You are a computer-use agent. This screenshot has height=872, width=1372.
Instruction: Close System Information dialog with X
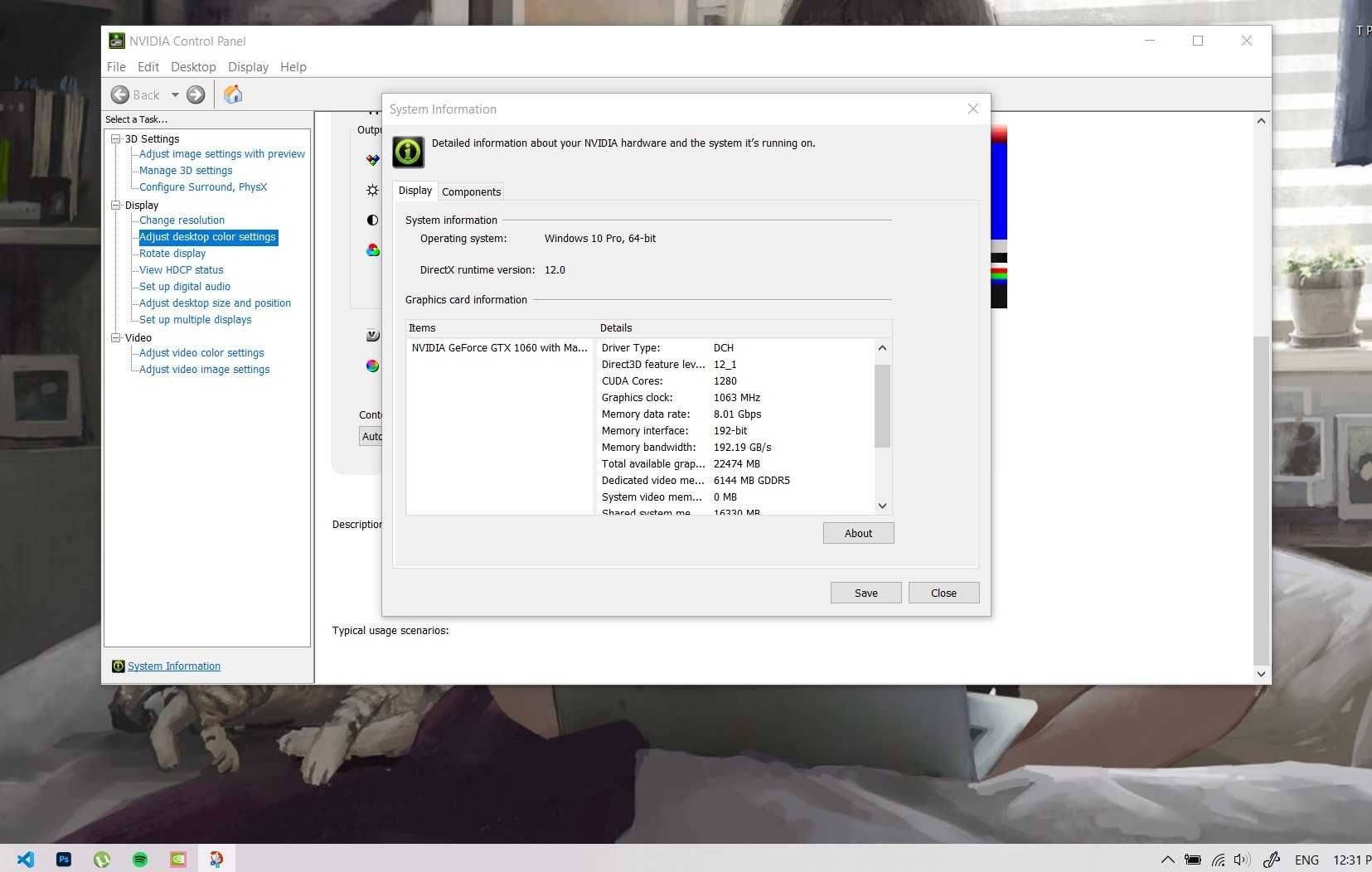coord(973,109)
